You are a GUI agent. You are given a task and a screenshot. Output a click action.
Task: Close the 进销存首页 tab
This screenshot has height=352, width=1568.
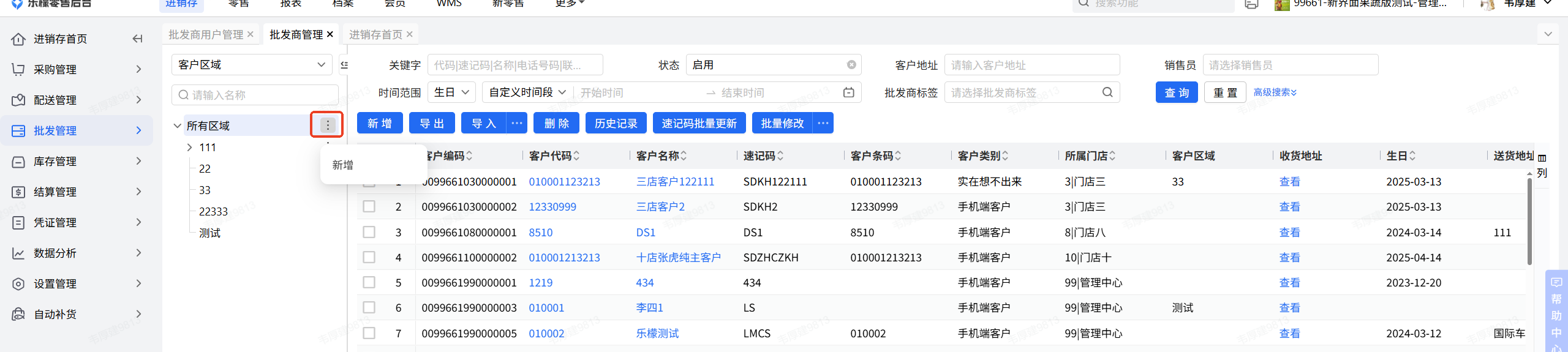pos(409,34)
